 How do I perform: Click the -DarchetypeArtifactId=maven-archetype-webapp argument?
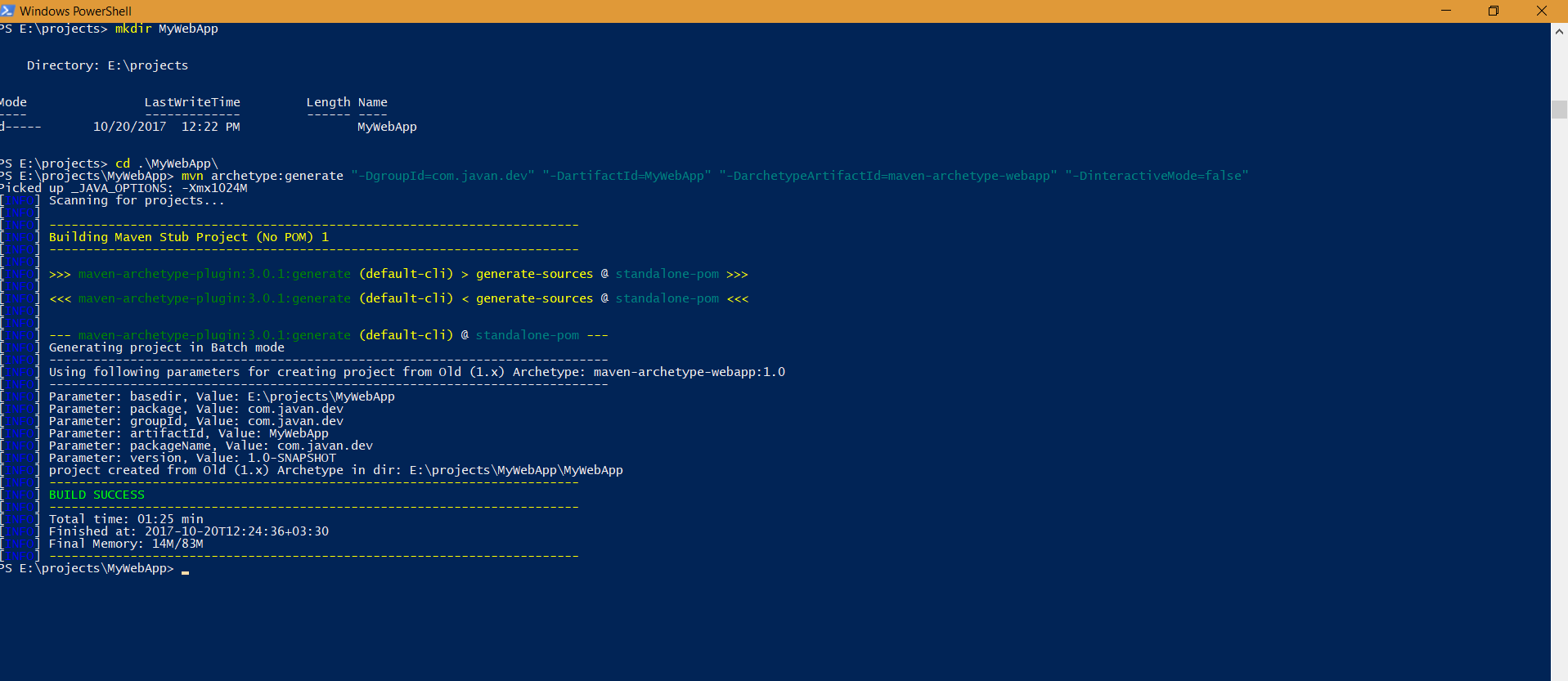(887, 176)
